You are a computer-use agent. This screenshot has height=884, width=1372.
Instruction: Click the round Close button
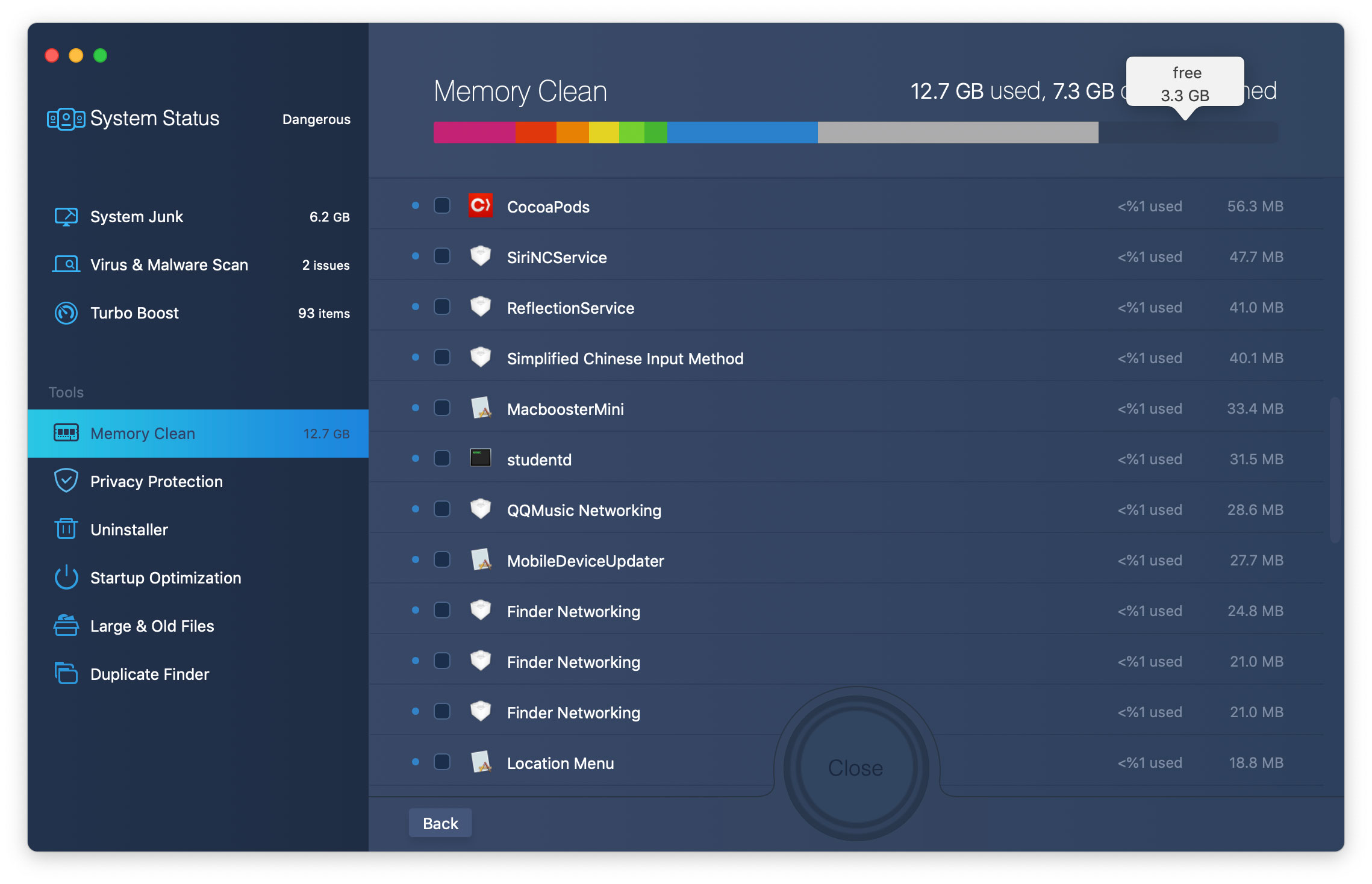[x=856, y=768]
